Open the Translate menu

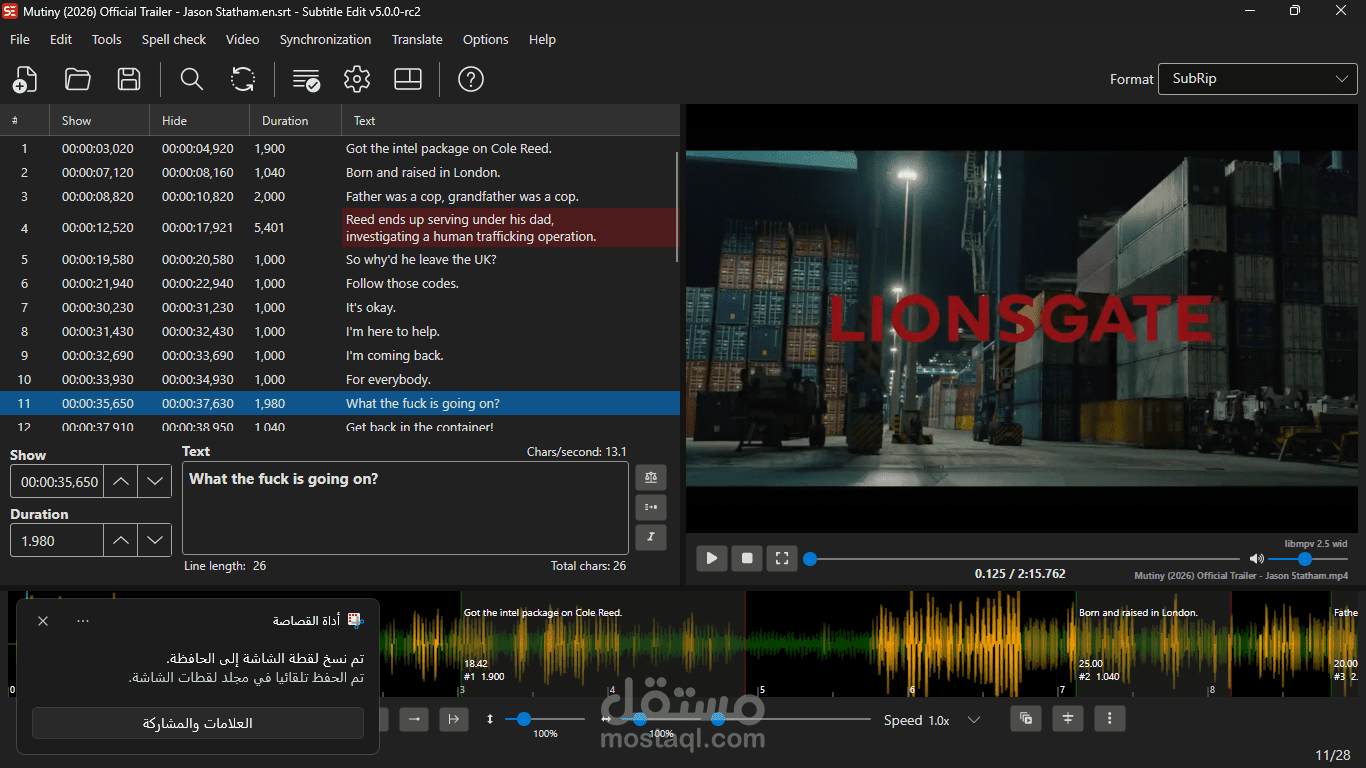pos(417,40)
